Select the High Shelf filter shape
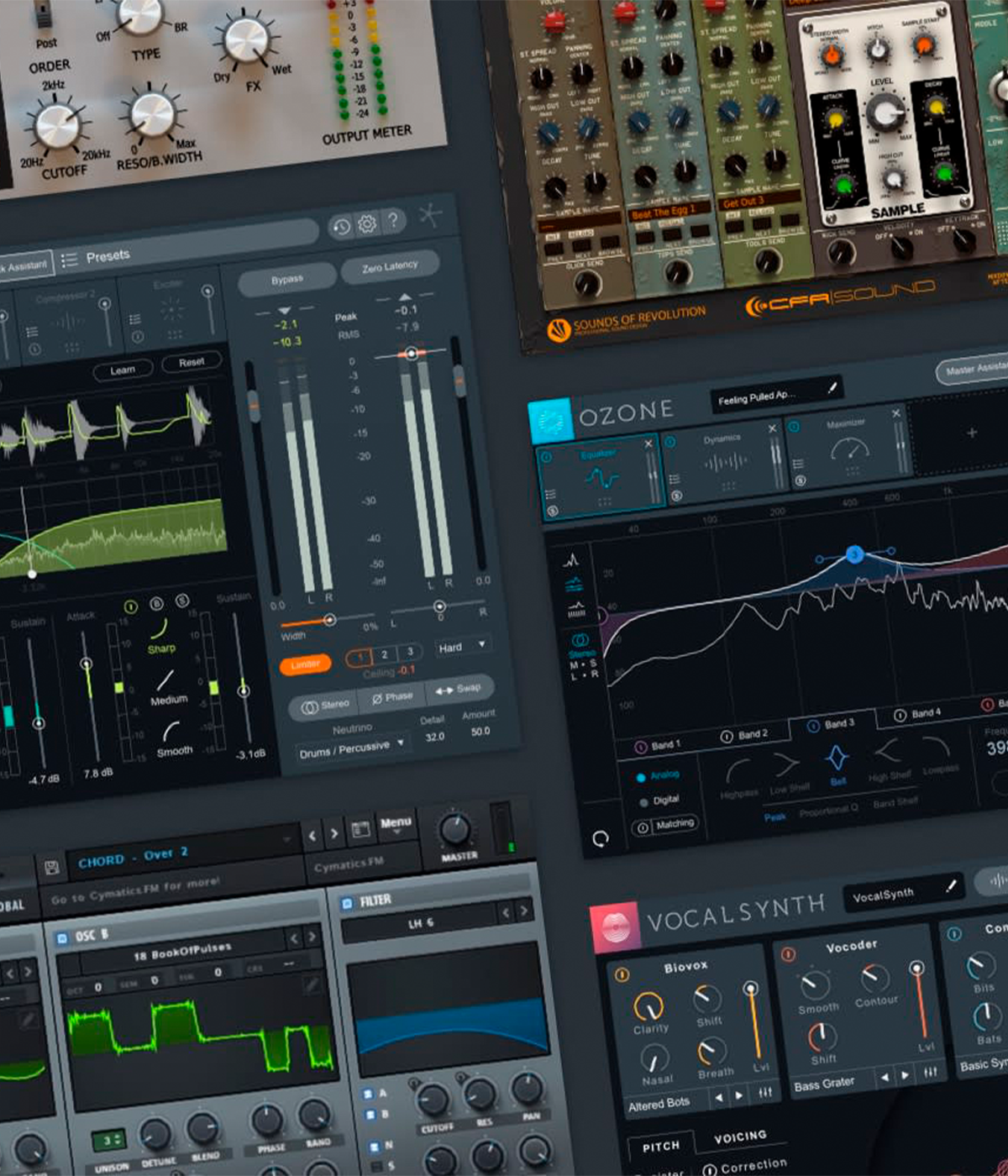Screen dimensions: 1008x1176 [888, 753]
